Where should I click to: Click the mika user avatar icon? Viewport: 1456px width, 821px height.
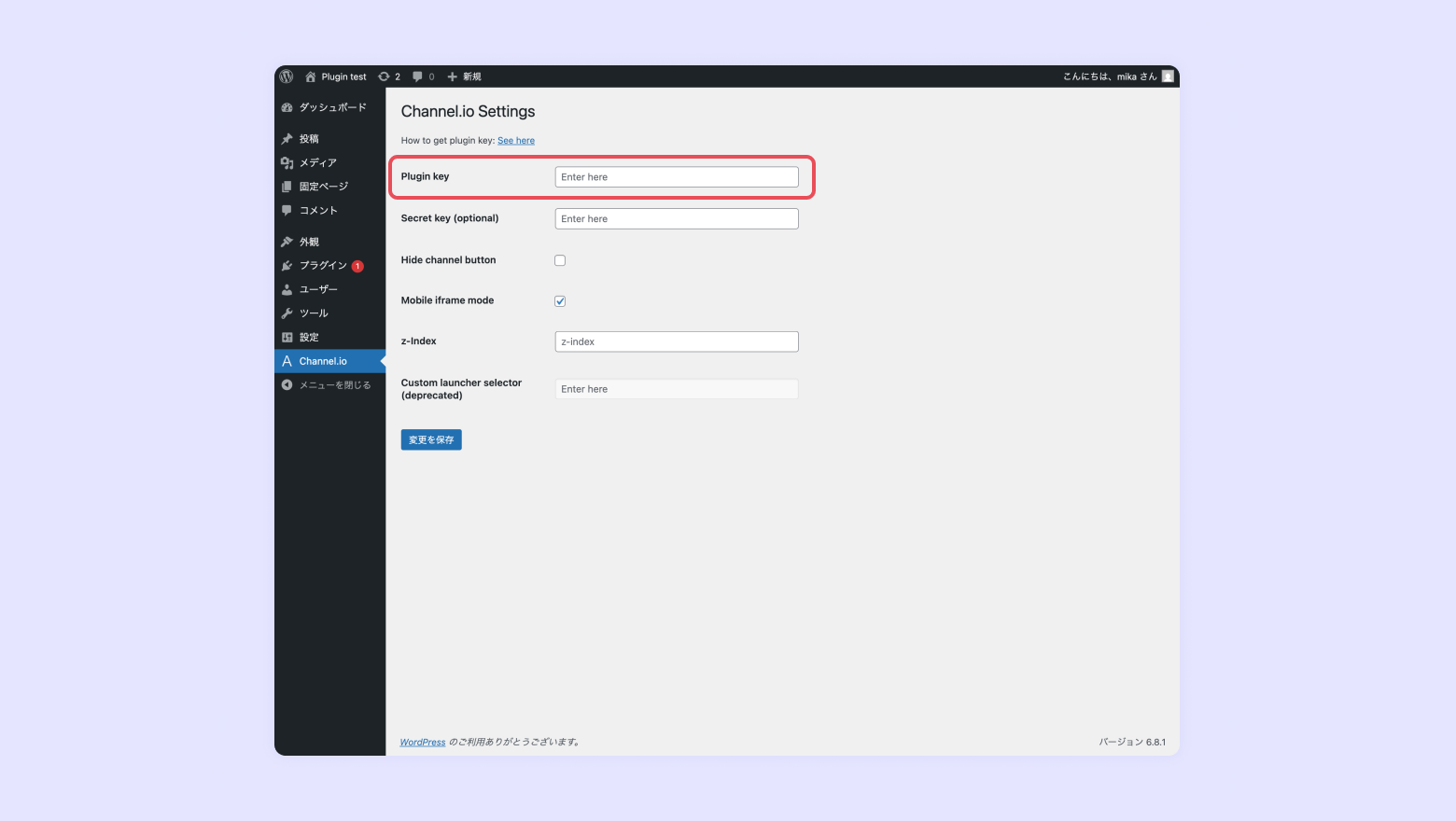point(1168,77)
